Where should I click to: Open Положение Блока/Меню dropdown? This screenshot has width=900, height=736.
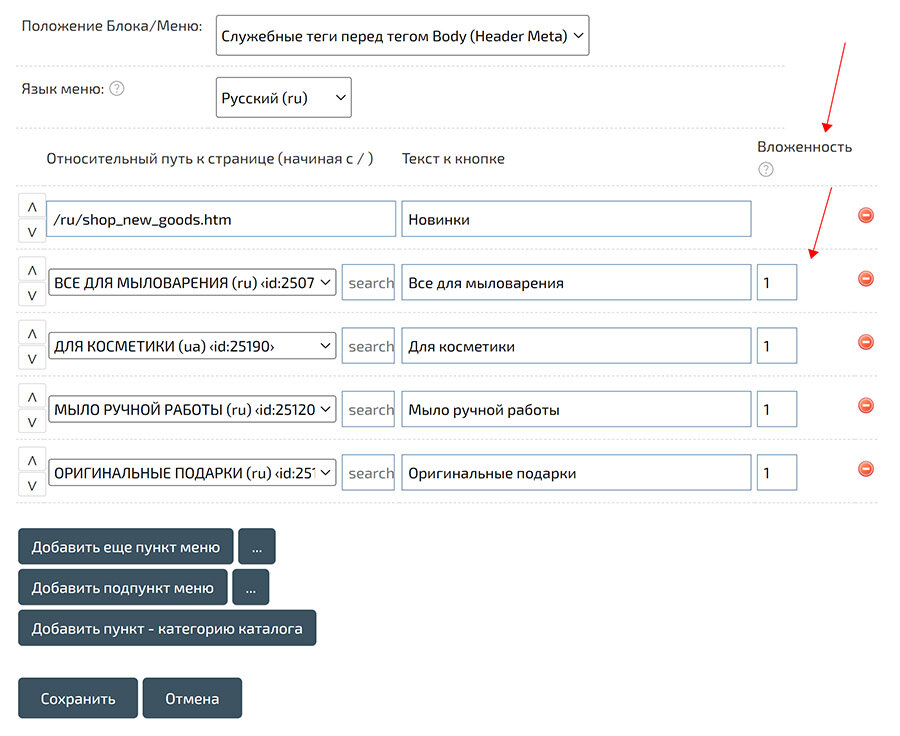pos(402,37)
